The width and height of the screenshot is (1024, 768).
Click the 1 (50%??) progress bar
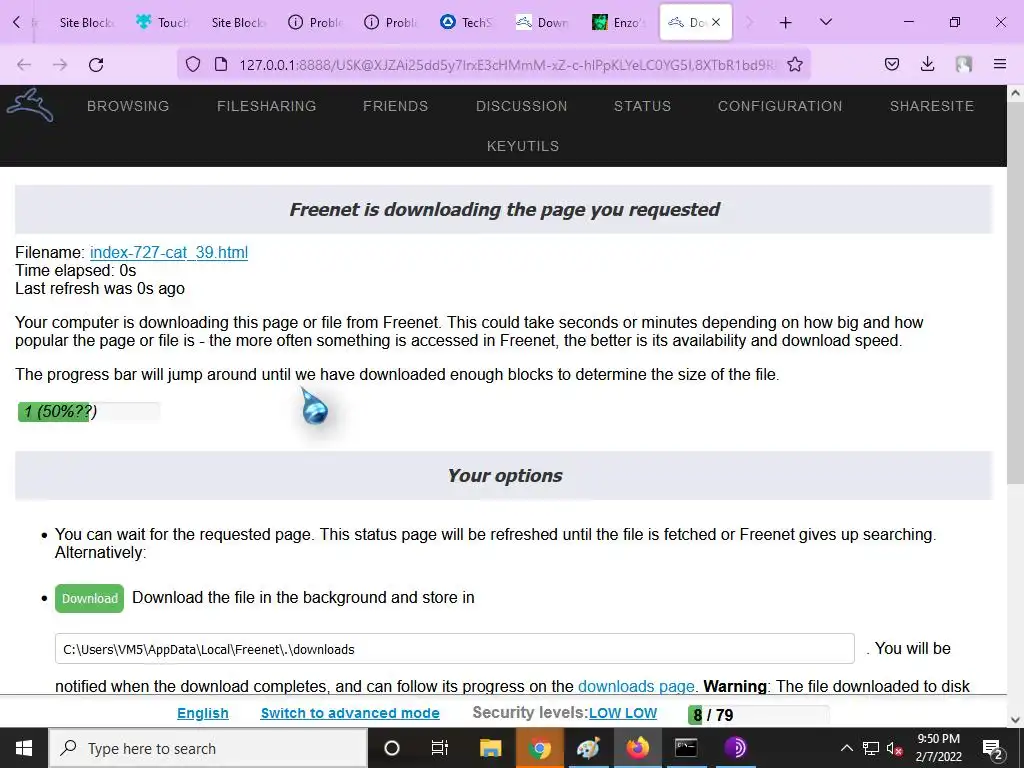pos(89,411)
